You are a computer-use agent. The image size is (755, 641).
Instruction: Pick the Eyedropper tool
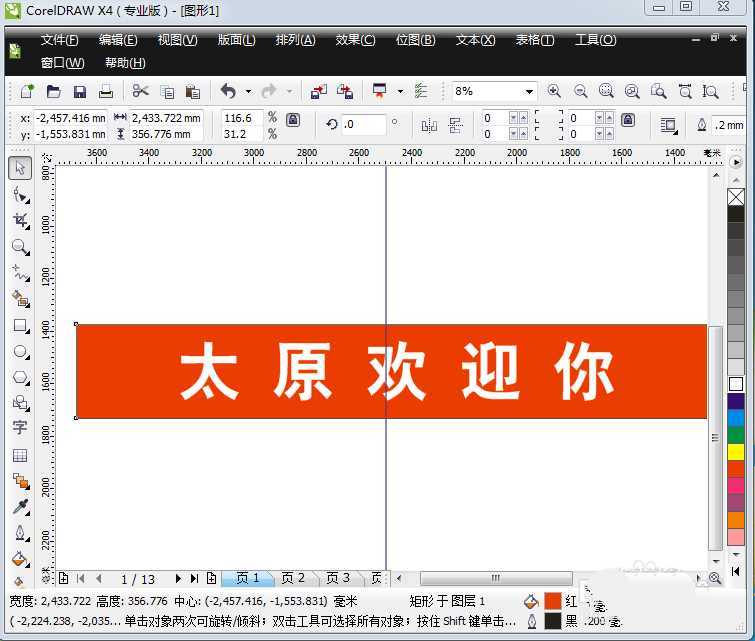coord(20,507)
